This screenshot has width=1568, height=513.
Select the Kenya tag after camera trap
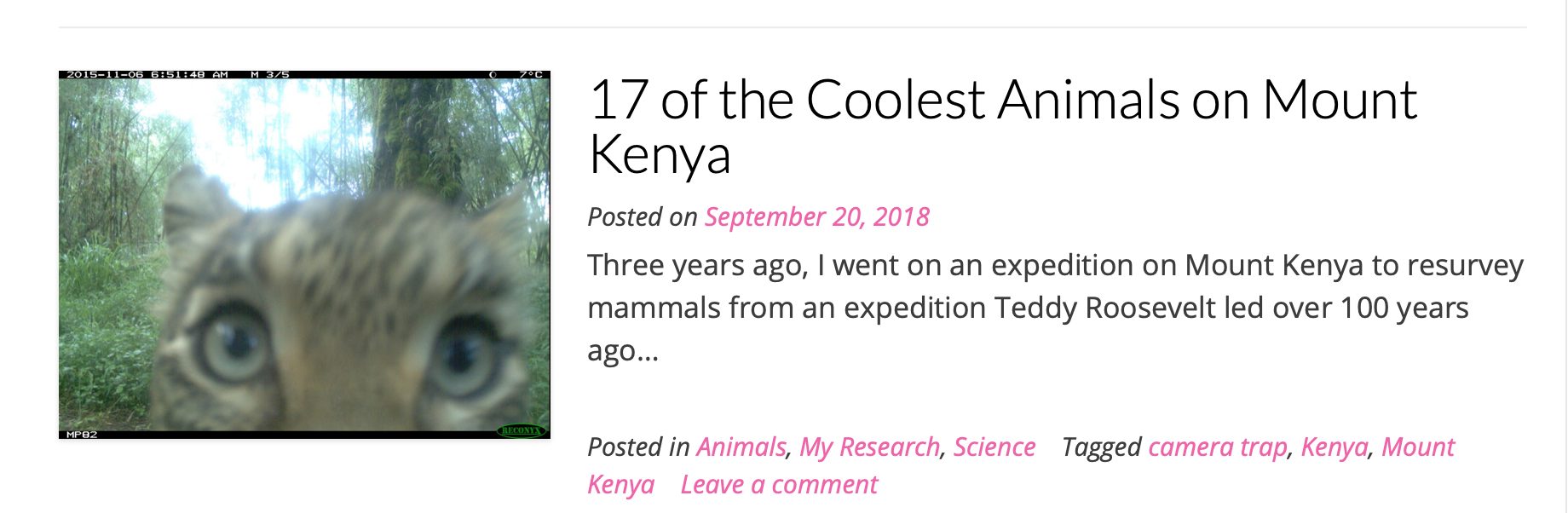point(1334,447)
